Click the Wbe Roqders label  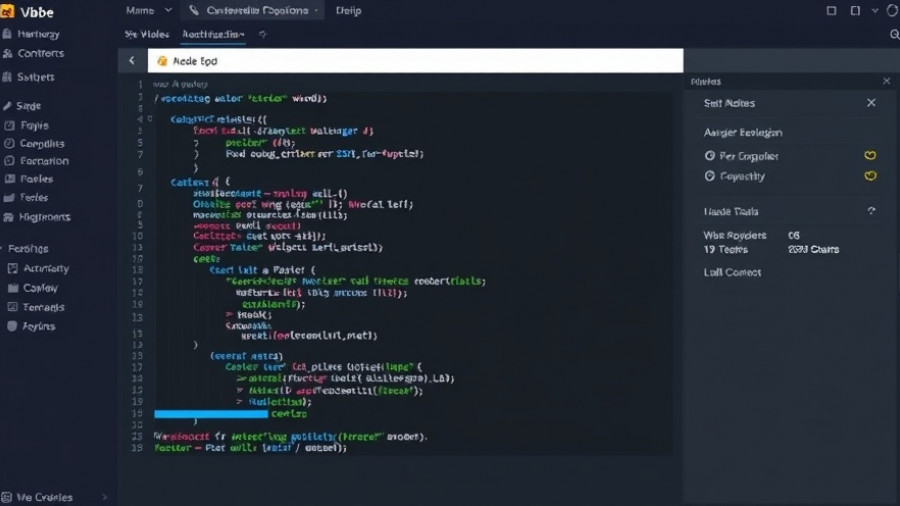pos(735,235)
